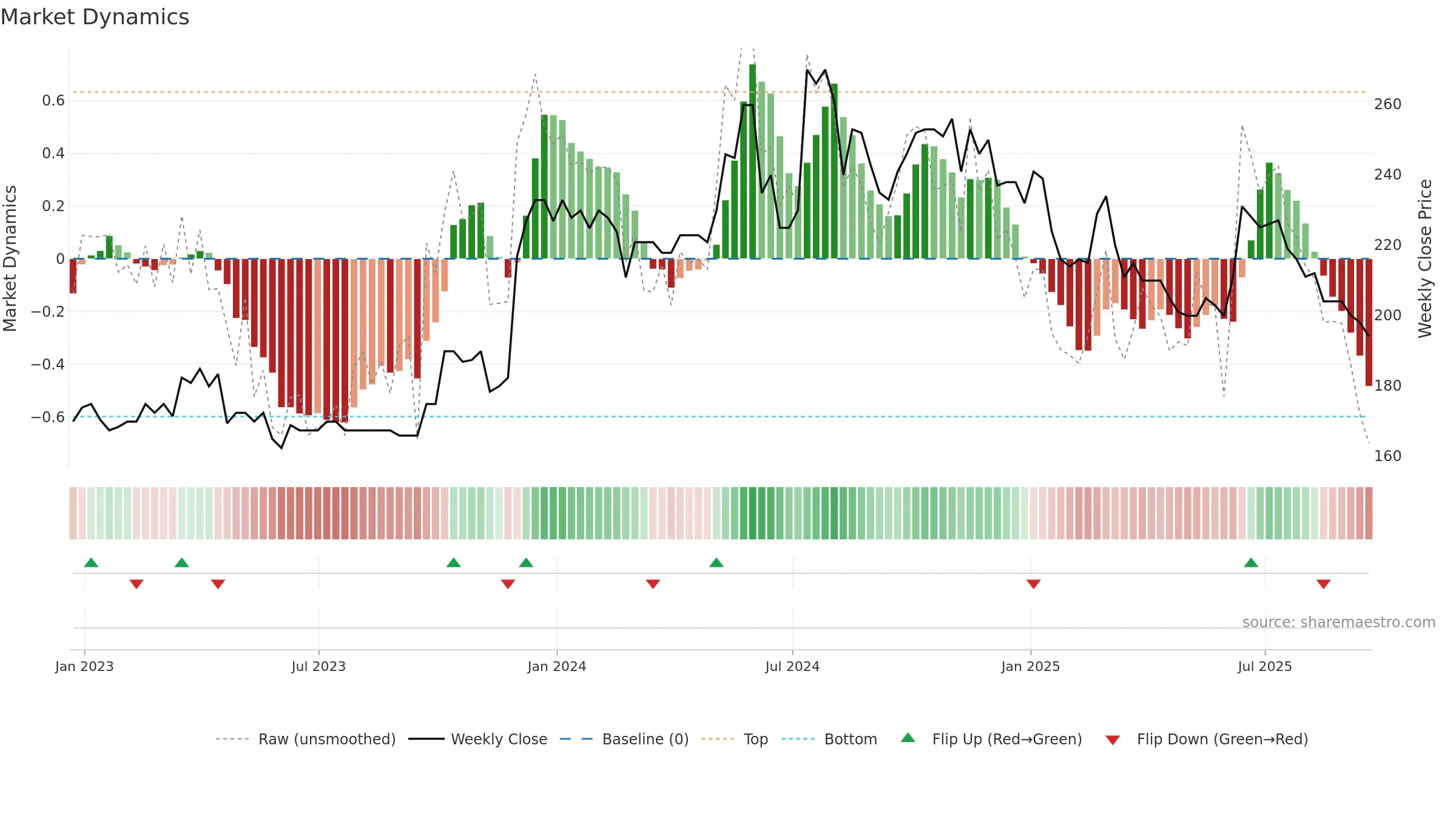Click the 0.2 tick on the left axis
Viewport: 1456px width, 819px height.
pyautogui.click(x=53, y=206)
